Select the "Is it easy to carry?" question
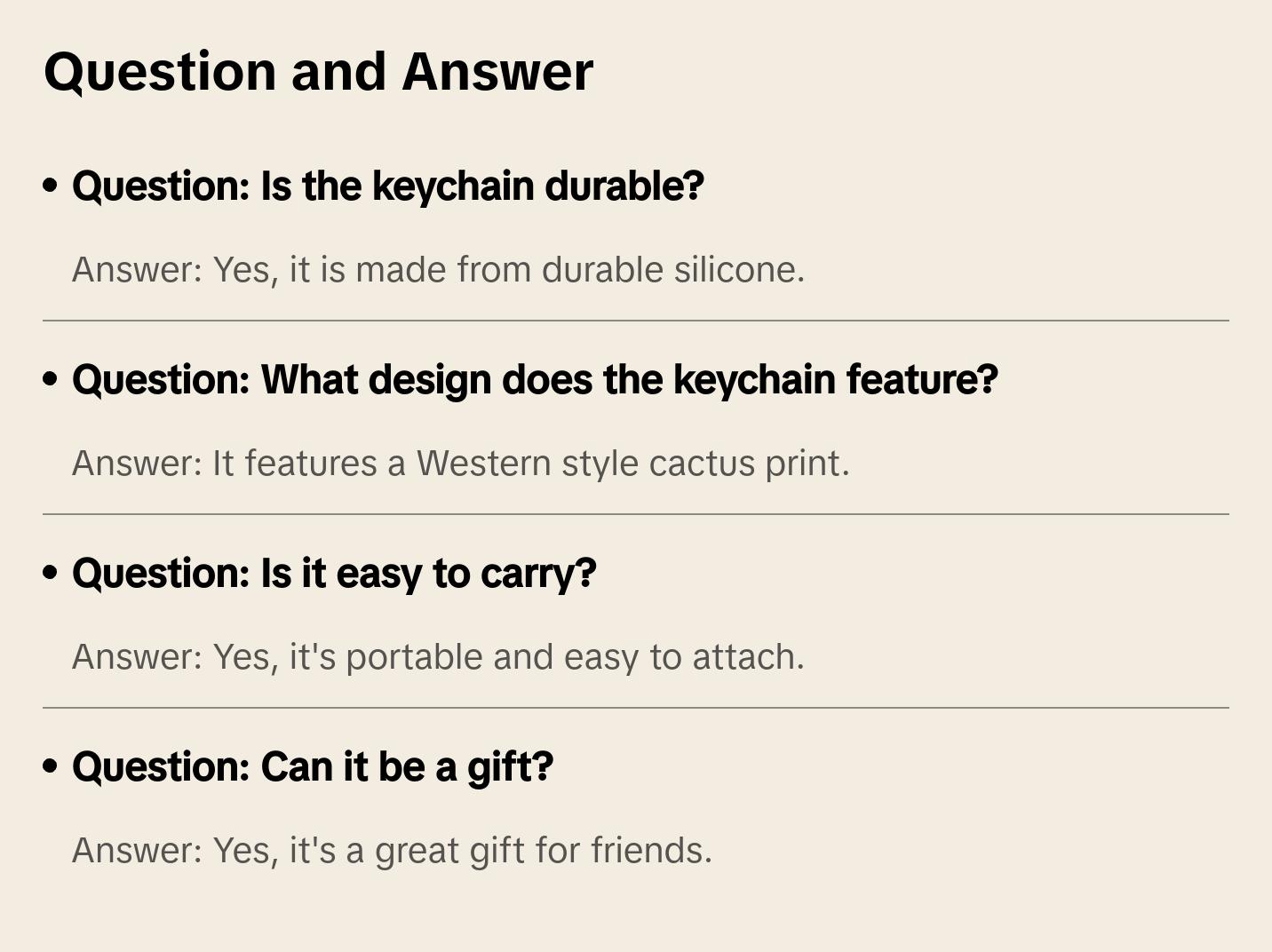Image resolution: width=1272 pixels, height=952 pixels. click(334, 574)
